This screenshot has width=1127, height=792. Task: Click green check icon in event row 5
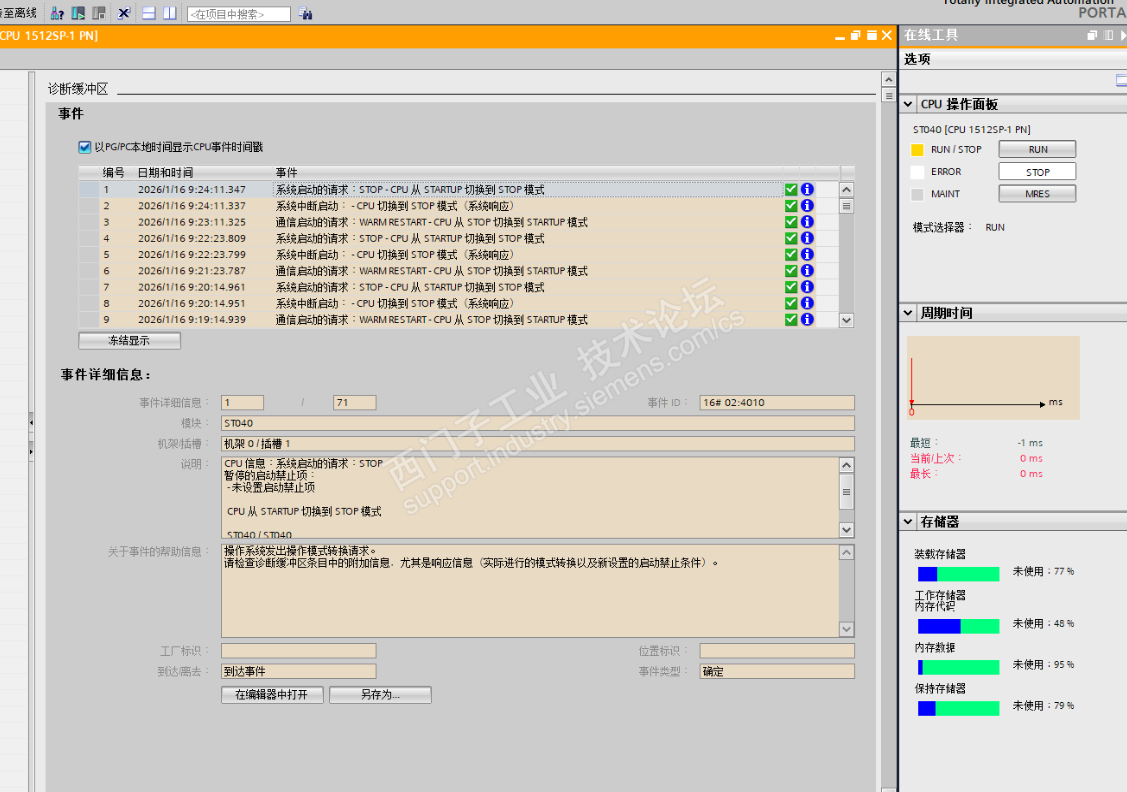tap(791, 254)
